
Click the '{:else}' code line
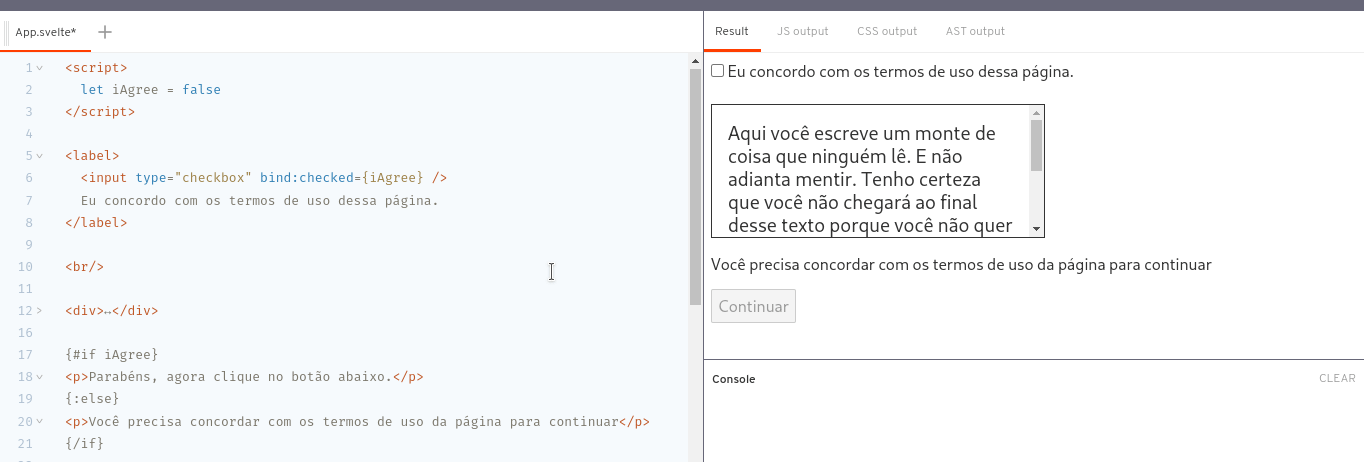pyautogui.click(x=92, y=399)
